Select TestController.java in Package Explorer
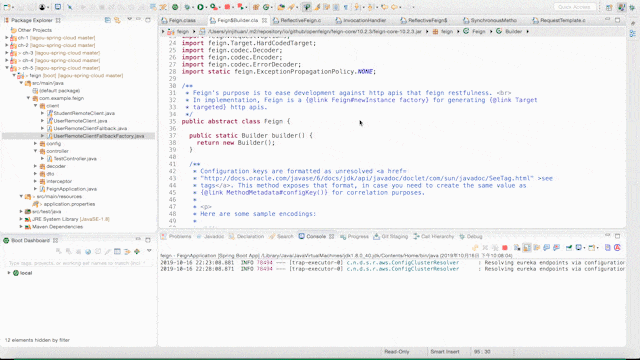 tap(75, 158)
